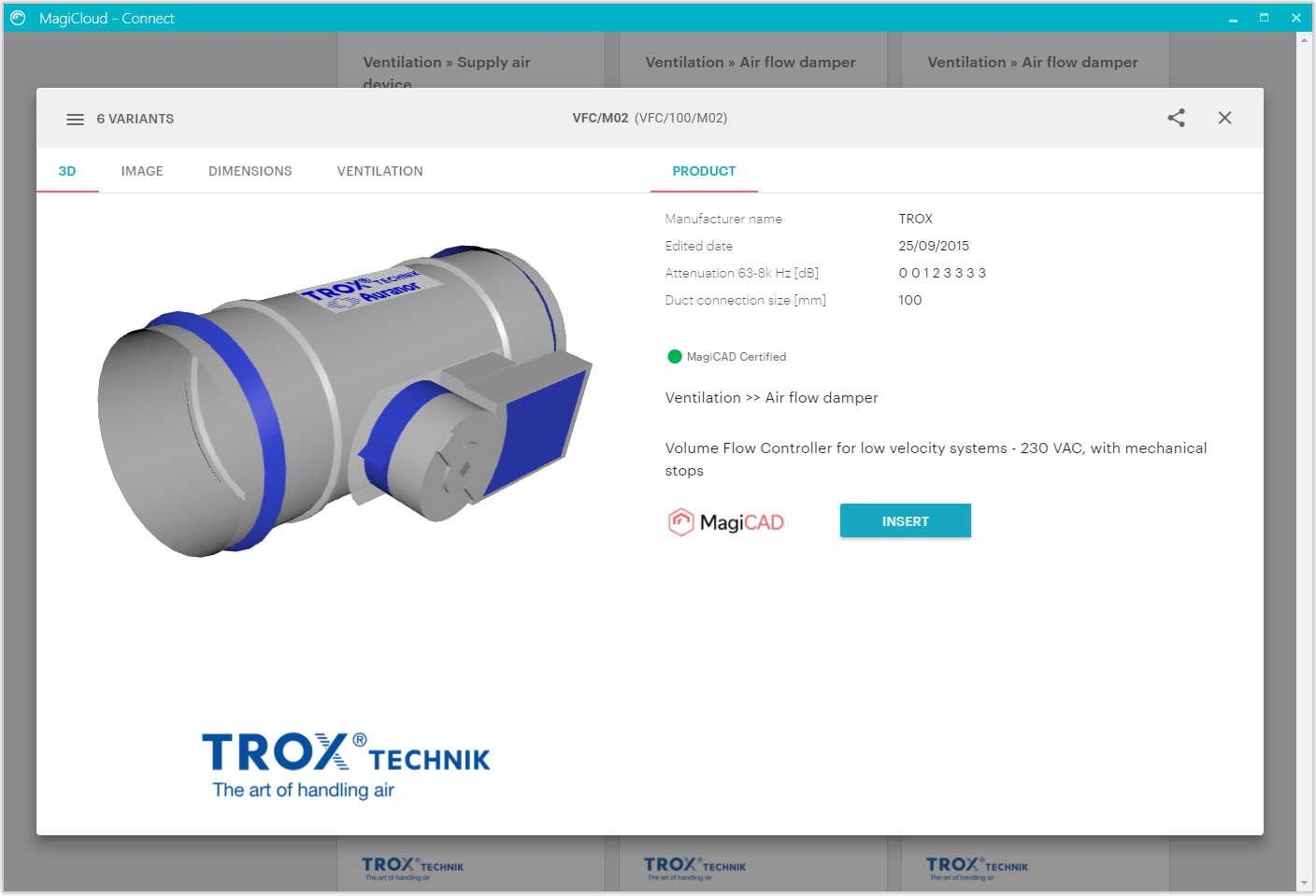The height and width of the screenshot is (896, 1316).
Task: Click the attenuation value '0 0 1 2 3 3 3 3'
Action: [x=942, y=273]
